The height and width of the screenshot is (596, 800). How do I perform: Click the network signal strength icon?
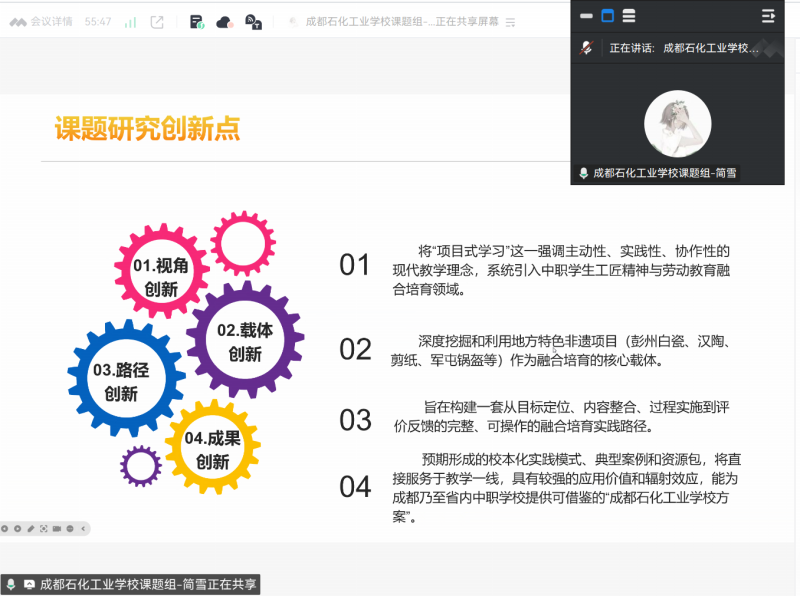point(130,21)
